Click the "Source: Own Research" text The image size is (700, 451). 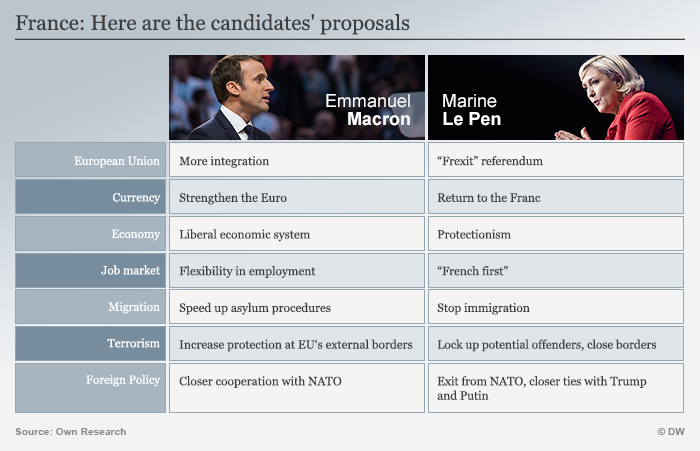(x=71, y=432)
